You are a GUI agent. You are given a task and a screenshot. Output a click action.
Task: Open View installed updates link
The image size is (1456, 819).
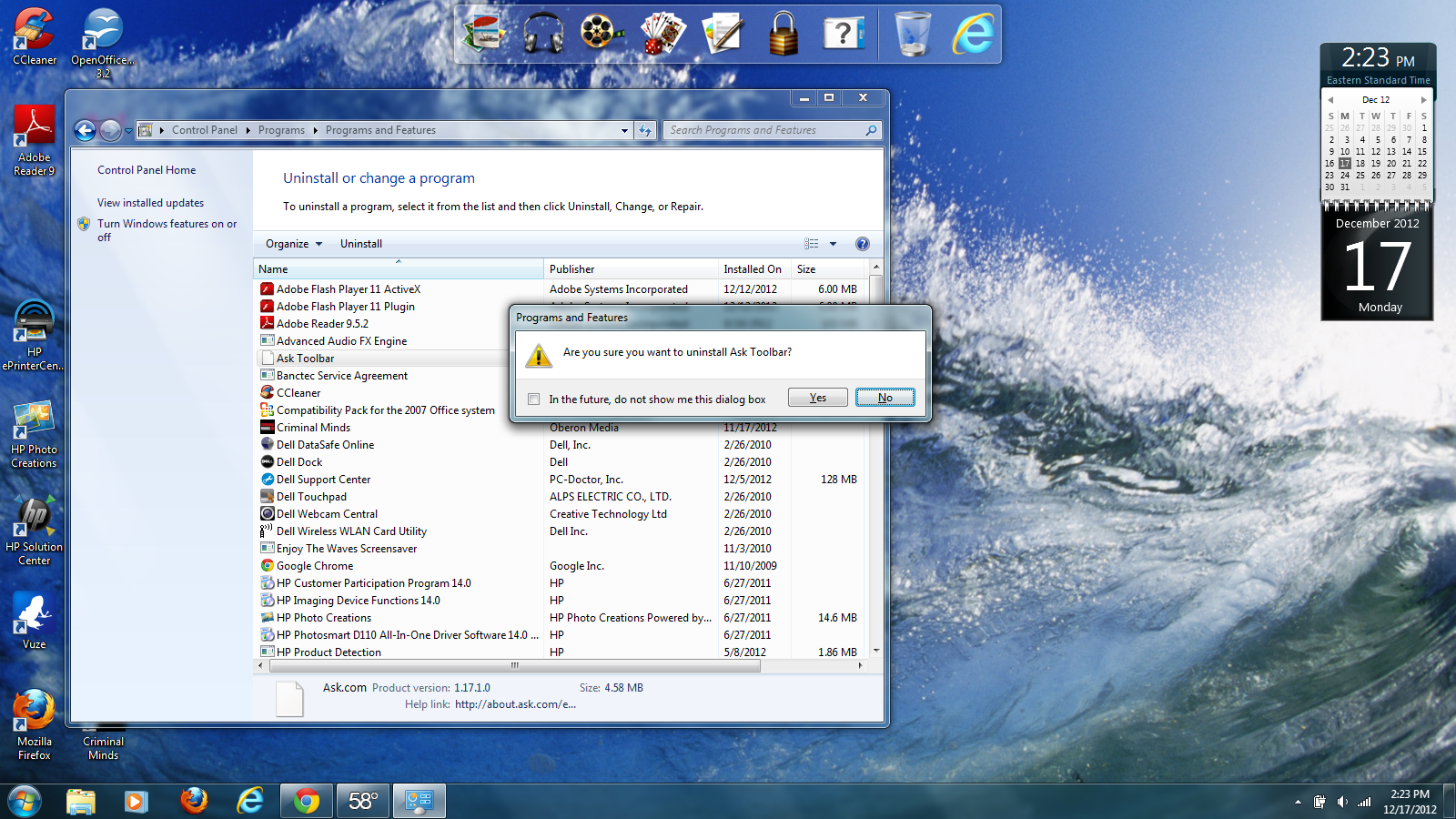tap(150, 203)
